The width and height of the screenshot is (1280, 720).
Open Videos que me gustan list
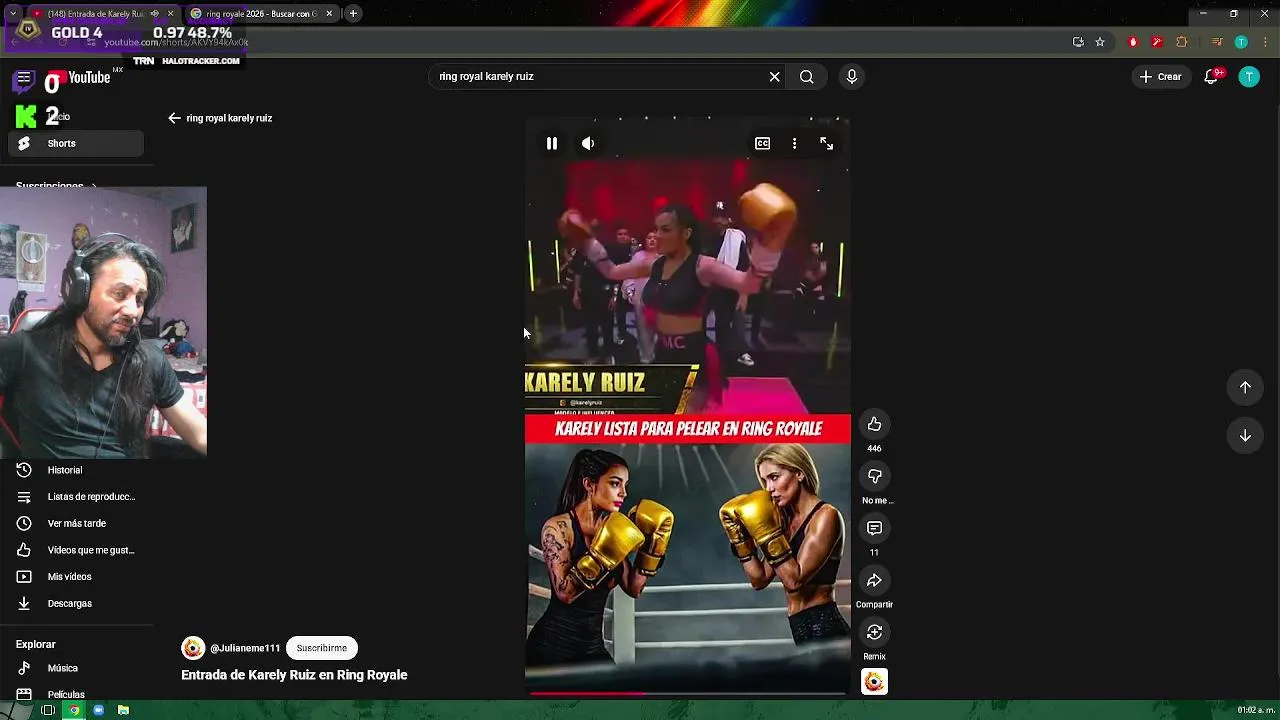pyautogui.click(x=76, y=550)
